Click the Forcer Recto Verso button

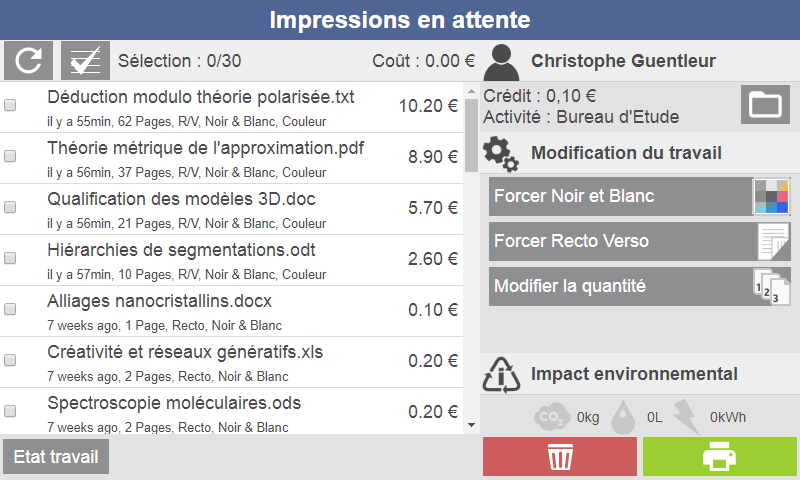tap(640, 241)
